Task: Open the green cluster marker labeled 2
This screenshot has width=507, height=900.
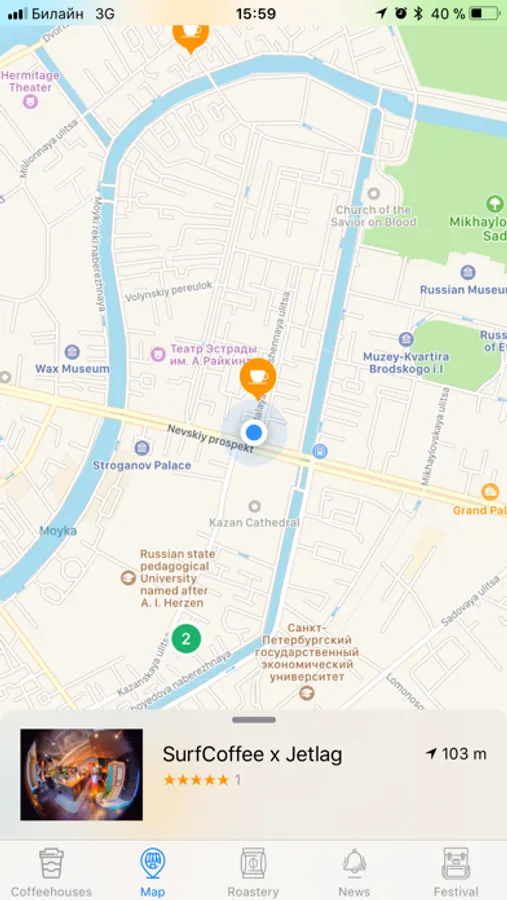Action: [x=186, y=638]
